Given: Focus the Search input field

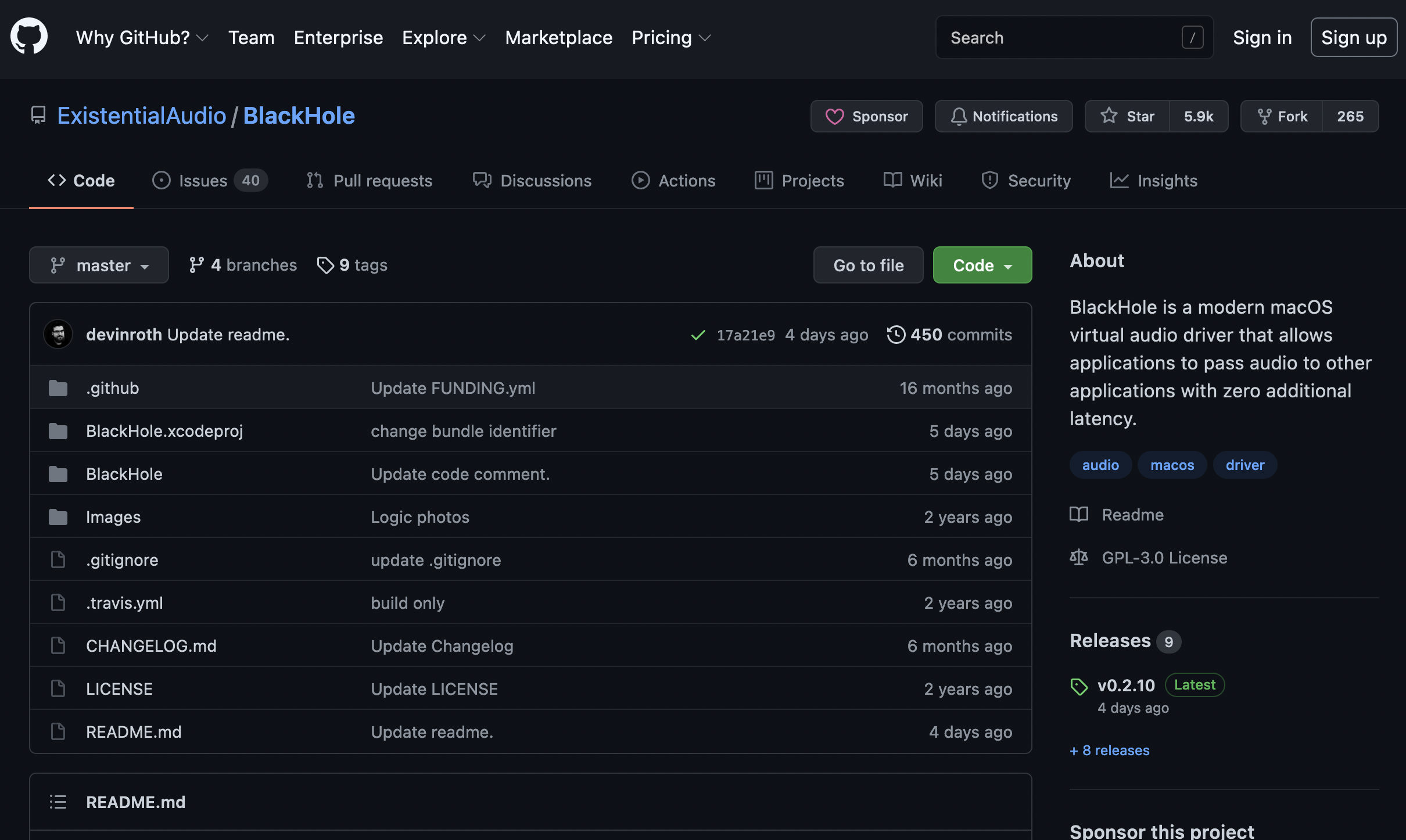Looking at the screenshot, I should [1074, 37].
